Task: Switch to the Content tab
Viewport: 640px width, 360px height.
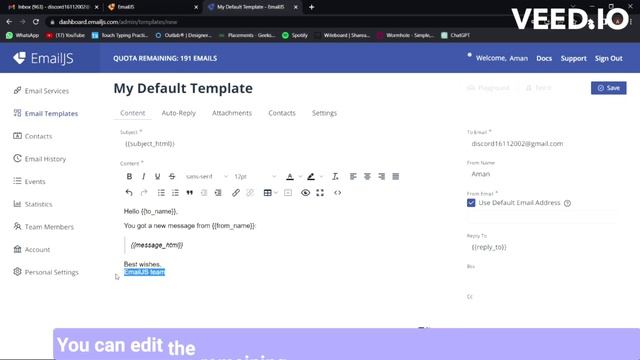Action: (x=133, y=113)
